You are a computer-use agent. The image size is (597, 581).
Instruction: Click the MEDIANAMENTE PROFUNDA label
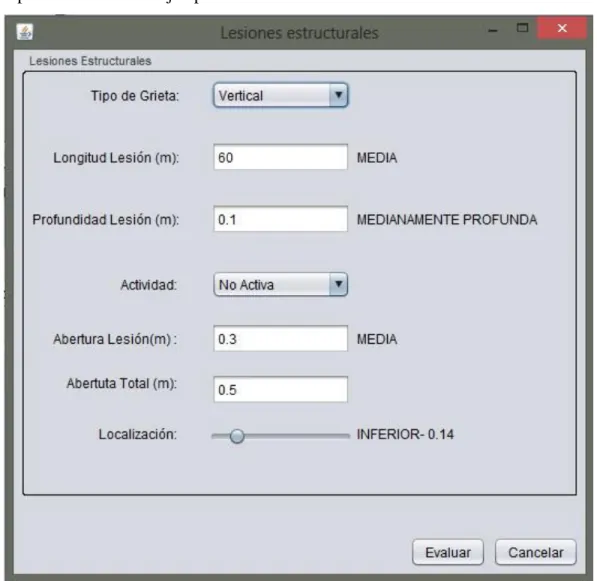(447, 220)
